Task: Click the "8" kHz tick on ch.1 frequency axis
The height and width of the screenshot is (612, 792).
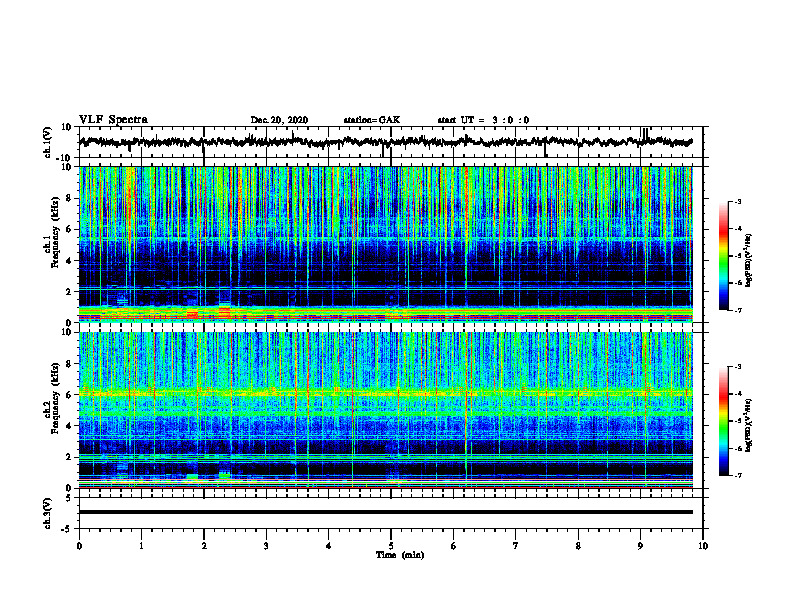Action: [70, 198]
